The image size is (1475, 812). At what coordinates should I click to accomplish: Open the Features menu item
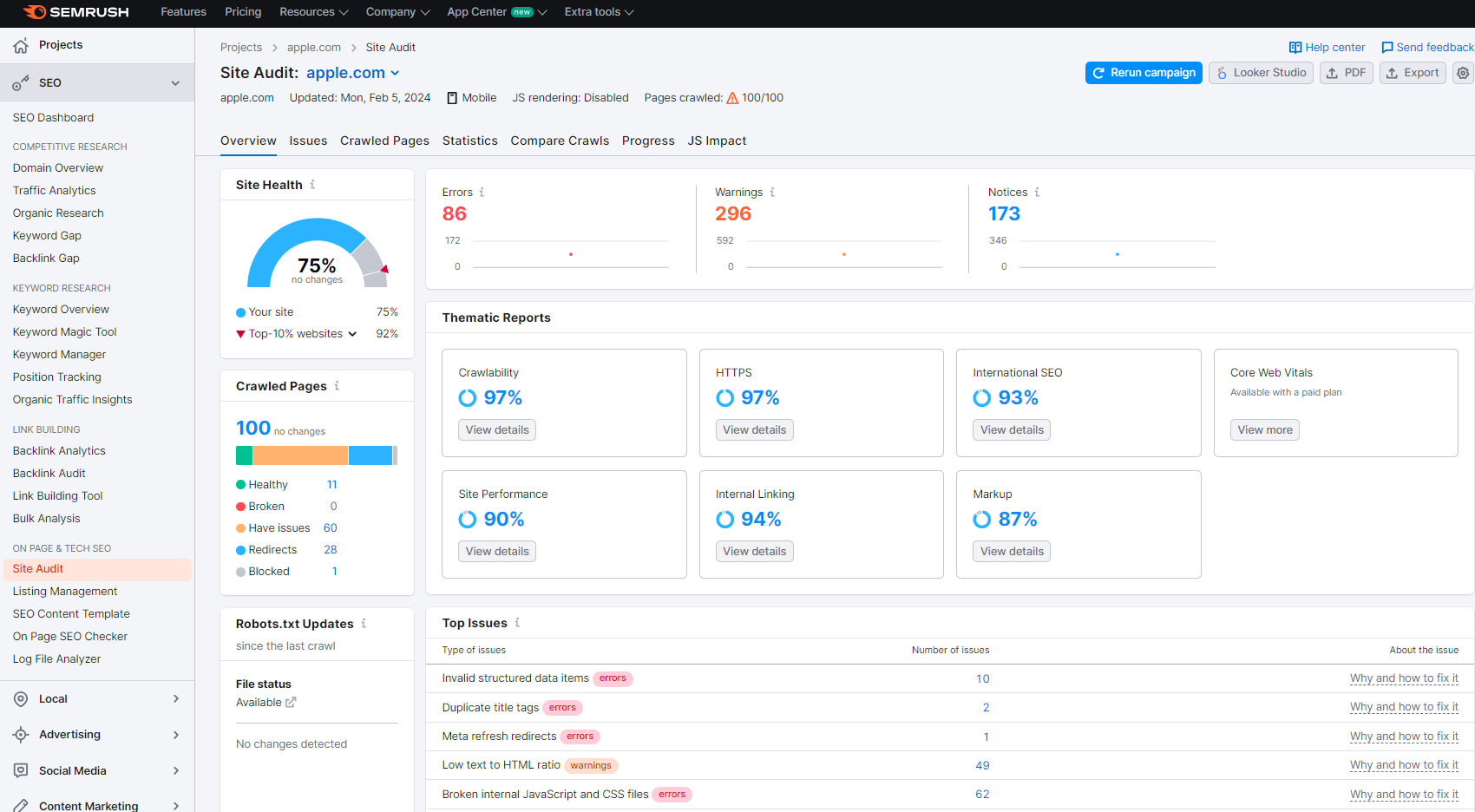coord(184,12)
